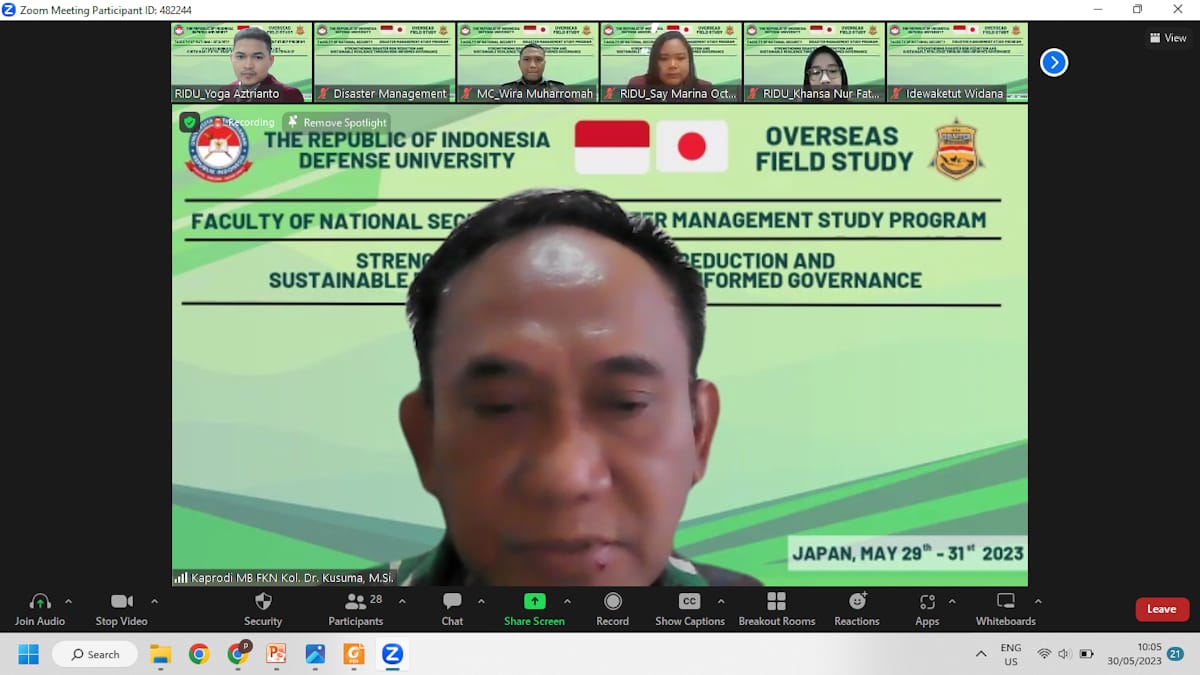Image resolution: width=1200 pixels, height=675 pixels.
Task: Click the green encryption shield icon
Action: (189, 122)
